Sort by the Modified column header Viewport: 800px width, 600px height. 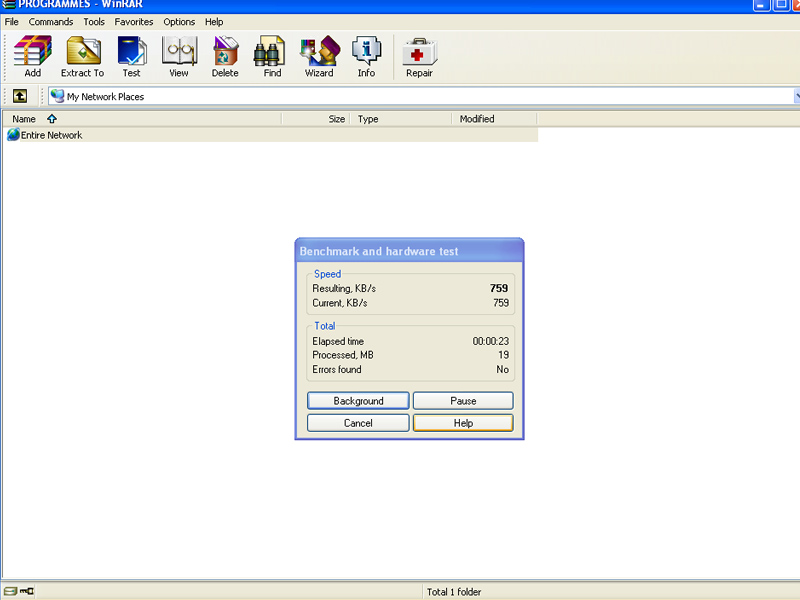point(494,119)
